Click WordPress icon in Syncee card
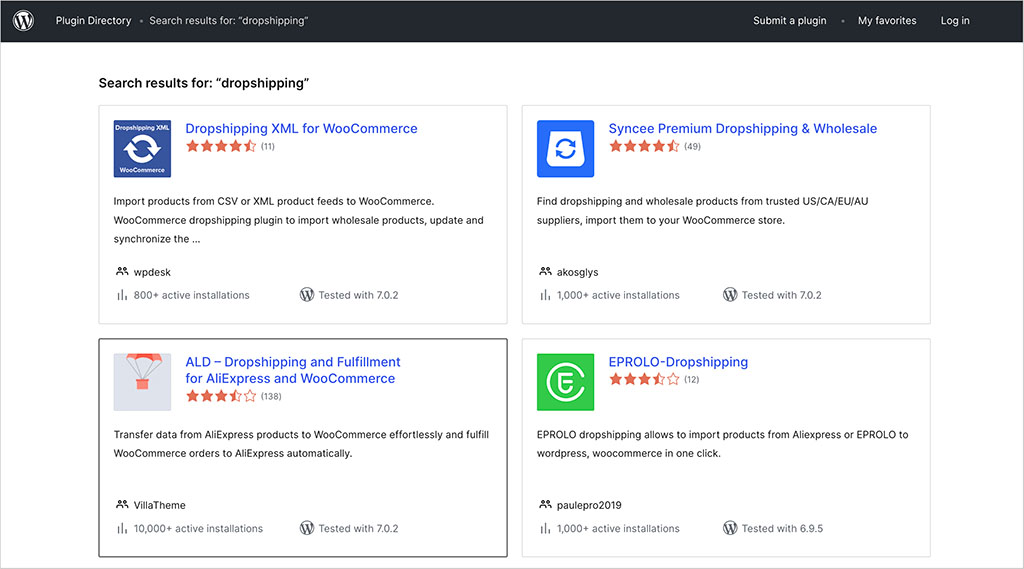 (x=730, y=295)
